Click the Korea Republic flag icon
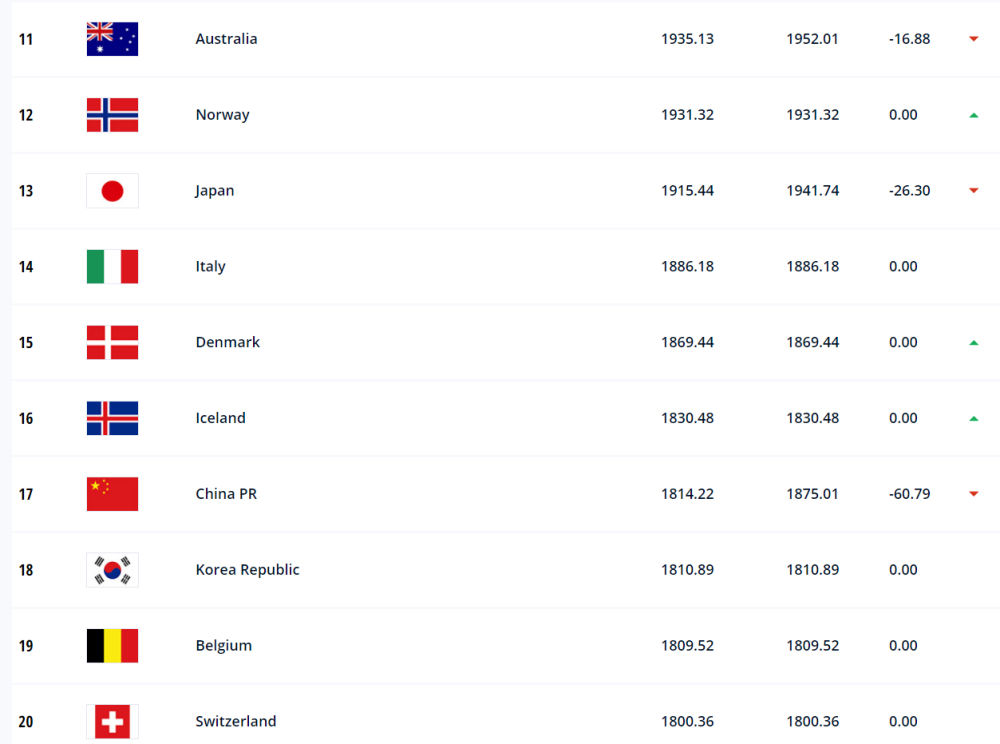 (x=112, y=570)
